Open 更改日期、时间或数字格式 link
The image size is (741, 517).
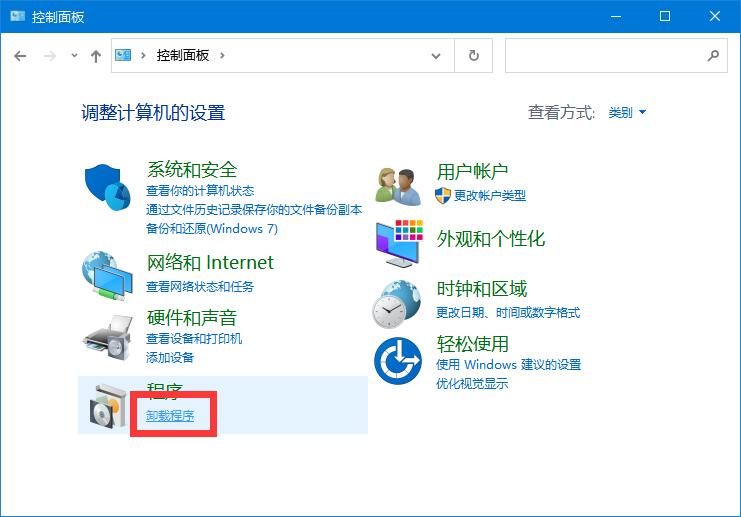click(x=508, y=312)
